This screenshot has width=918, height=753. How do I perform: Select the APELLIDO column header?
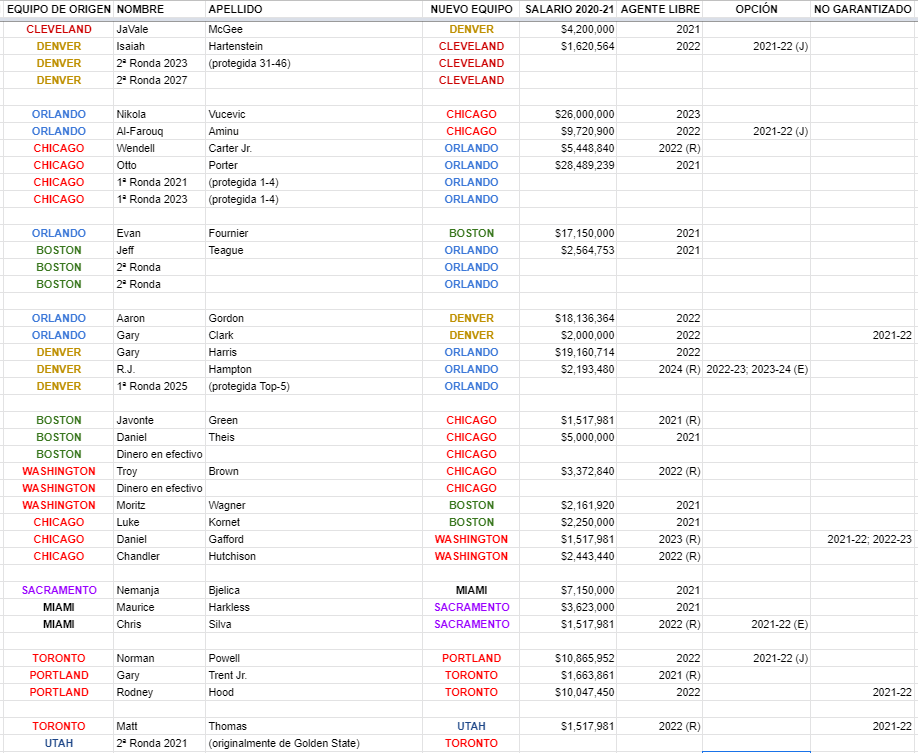tap(314, 9)
